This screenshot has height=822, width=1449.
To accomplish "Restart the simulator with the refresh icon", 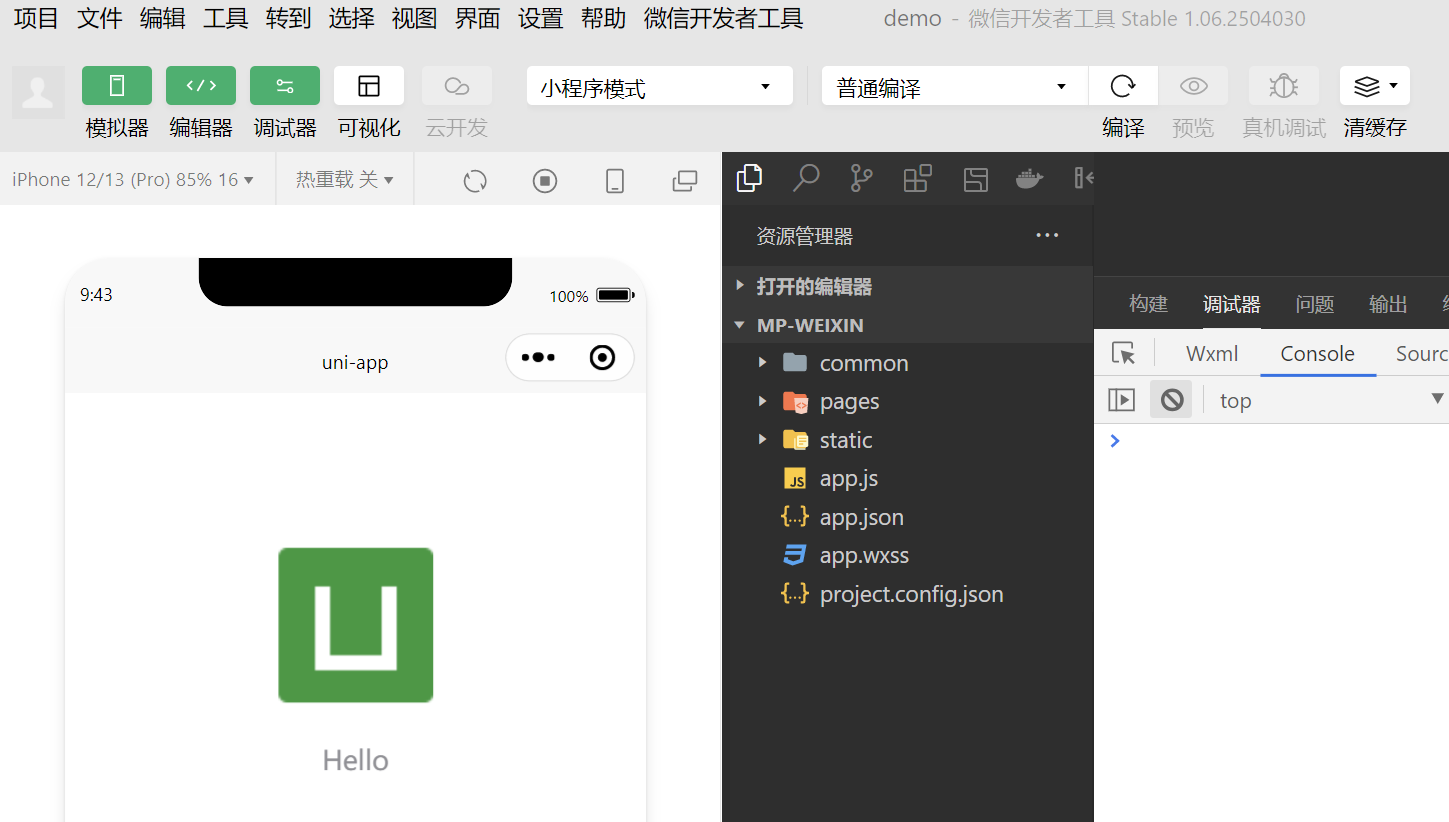I will click(x=474, y=179).
